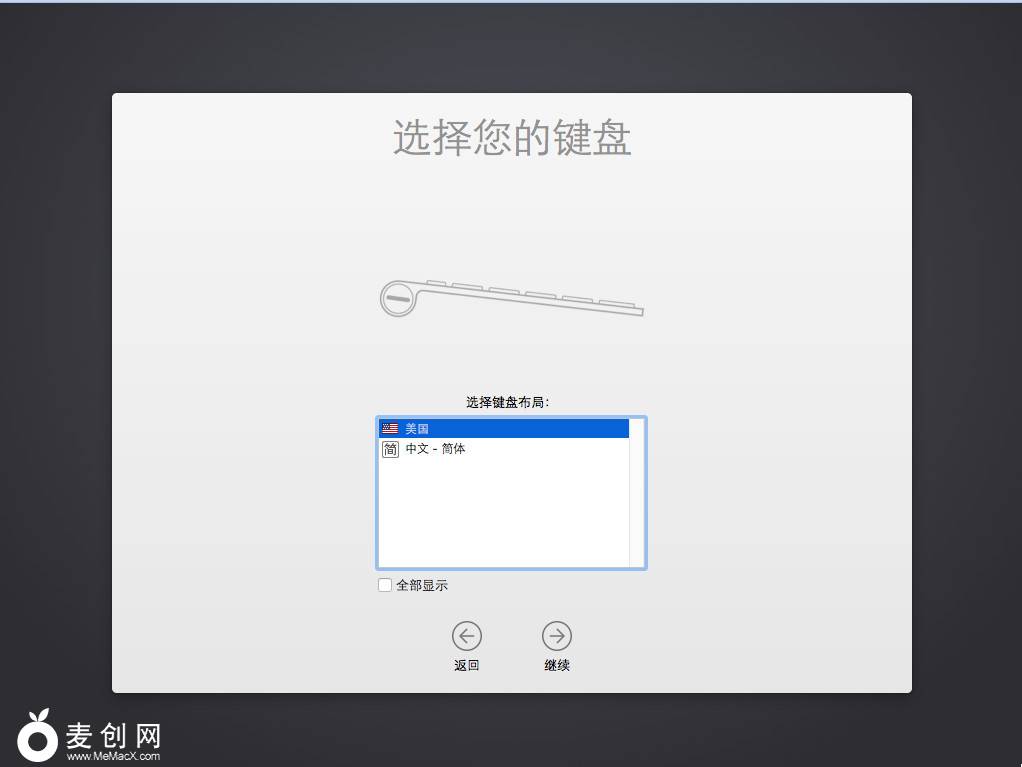Click the US flag icon
This screenshot has width=1022, height=767.
click(390, 428)
